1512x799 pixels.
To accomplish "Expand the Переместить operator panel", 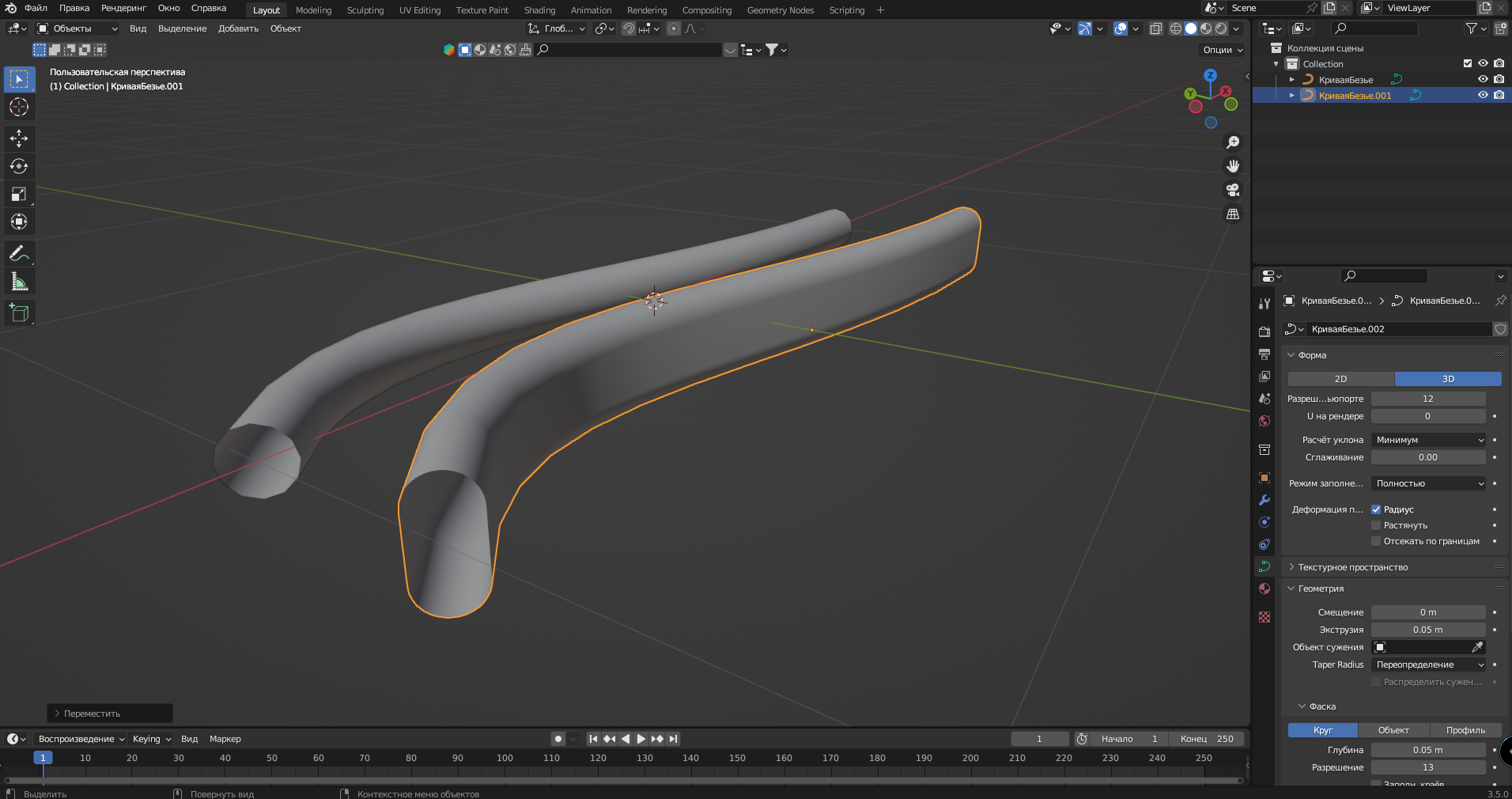I will click(110, 714).
